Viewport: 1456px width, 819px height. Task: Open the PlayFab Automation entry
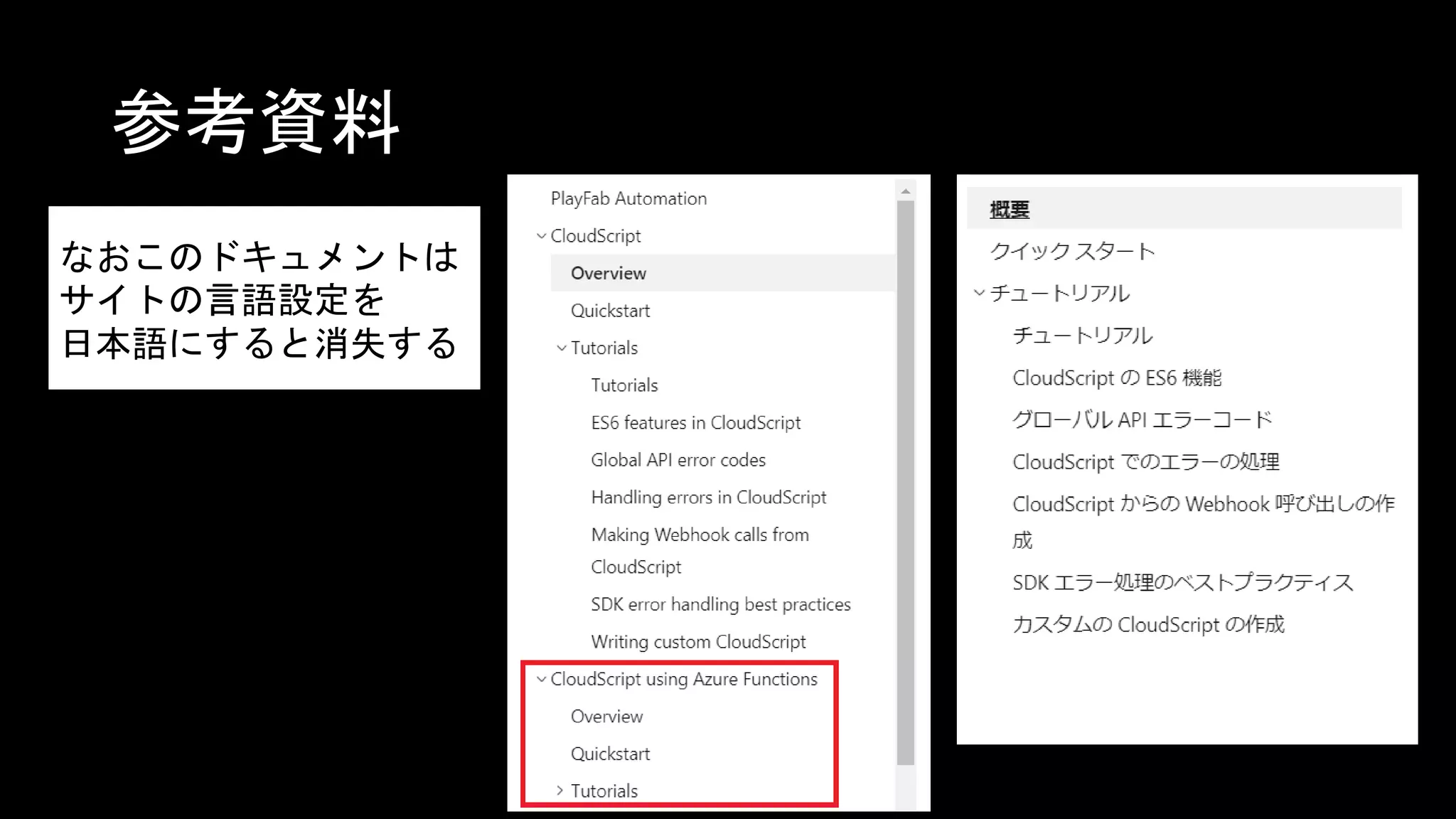(628, 198)
